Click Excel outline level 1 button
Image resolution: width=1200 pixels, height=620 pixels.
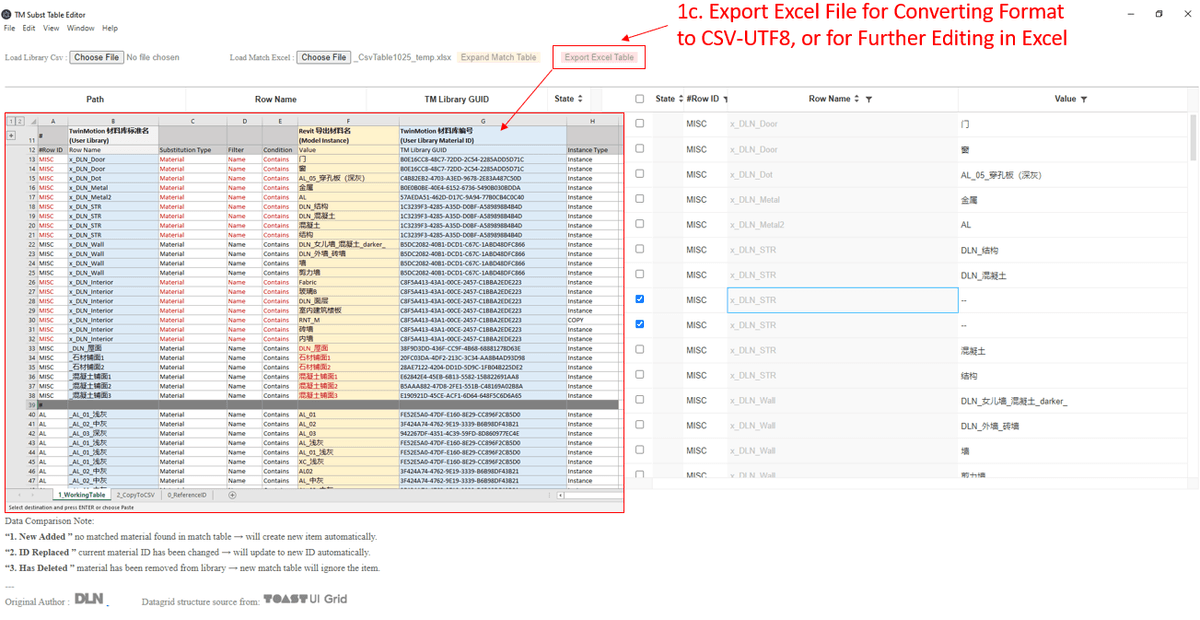click(10, 121)
